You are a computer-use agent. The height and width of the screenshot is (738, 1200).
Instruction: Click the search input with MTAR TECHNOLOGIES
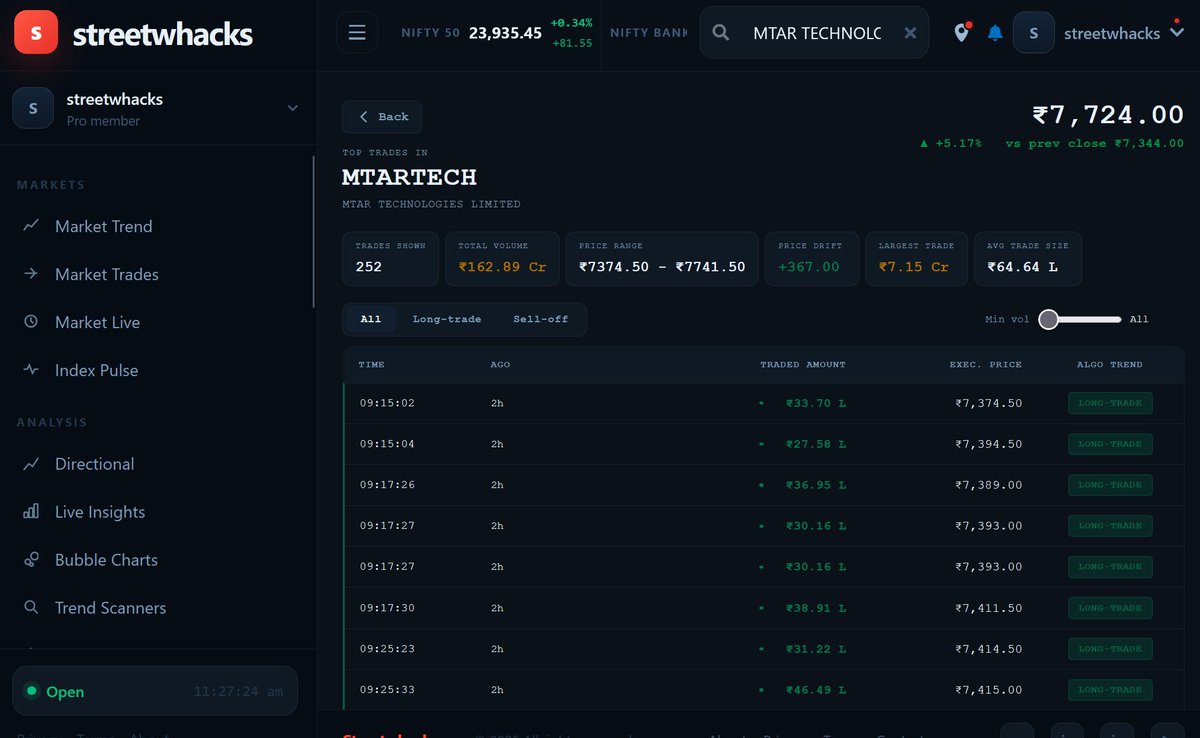pos(817,33)
